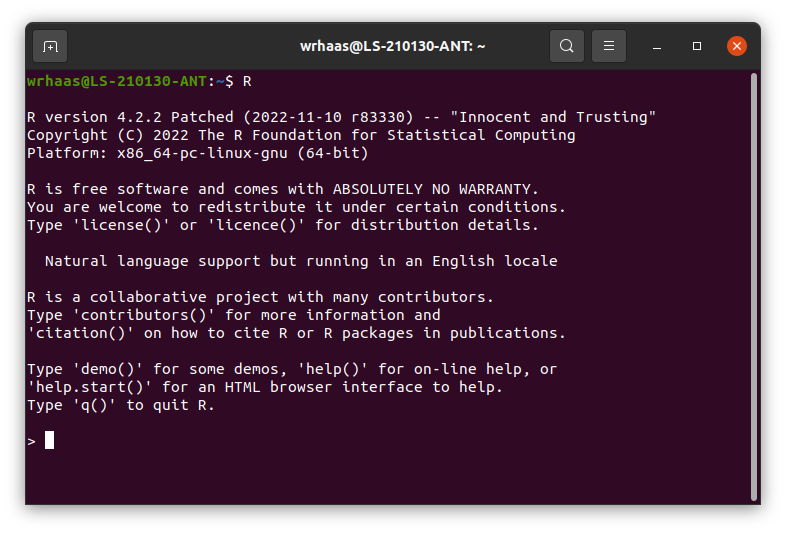Viewport: 786px width, 533px height.
Task: Click the x86_64-pc-linux-gnu platform text
Action: coord(202,153)
